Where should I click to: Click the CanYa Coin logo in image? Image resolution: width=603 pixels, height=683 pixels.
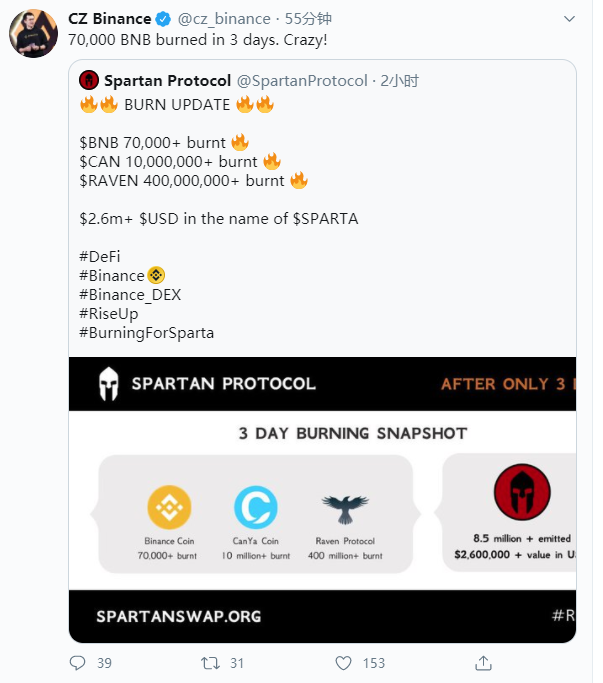click(x=255, y=507)
